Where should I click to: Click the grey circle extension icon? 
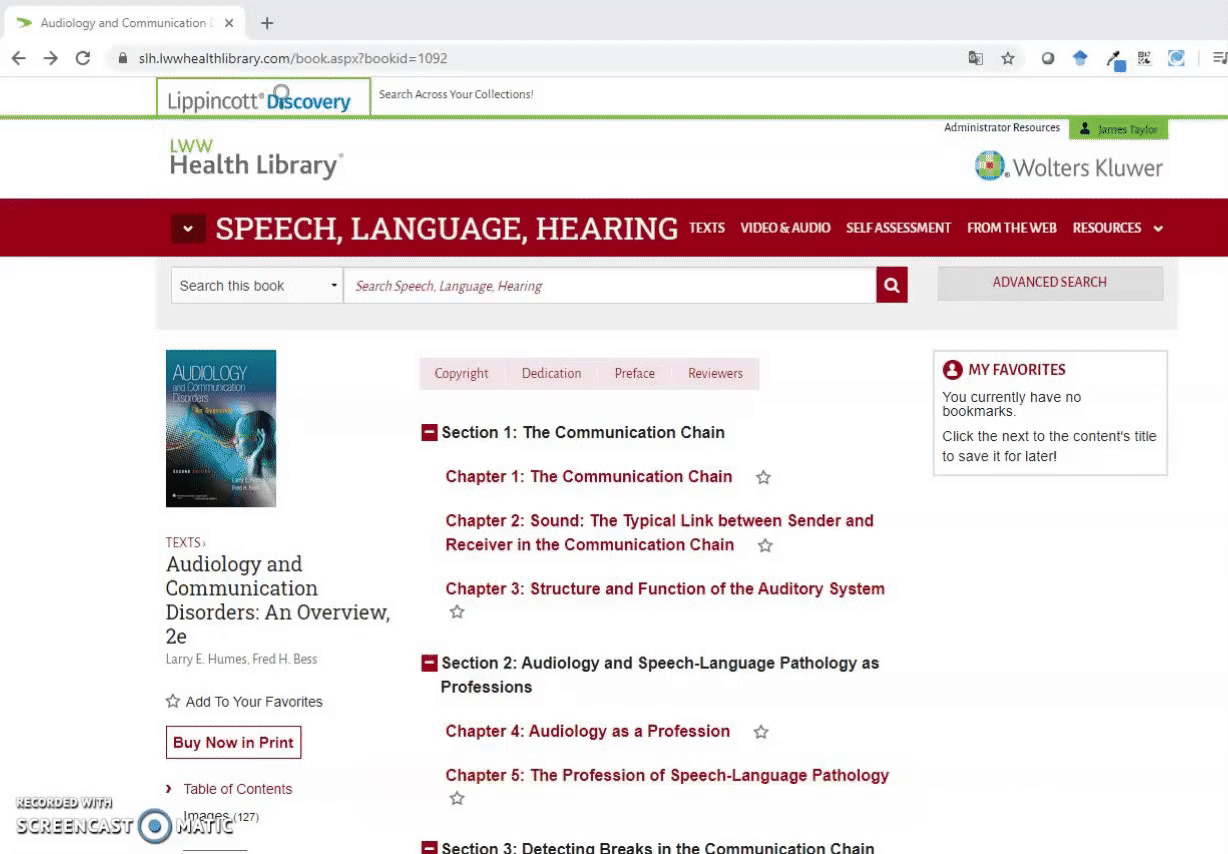[1048, 58]
